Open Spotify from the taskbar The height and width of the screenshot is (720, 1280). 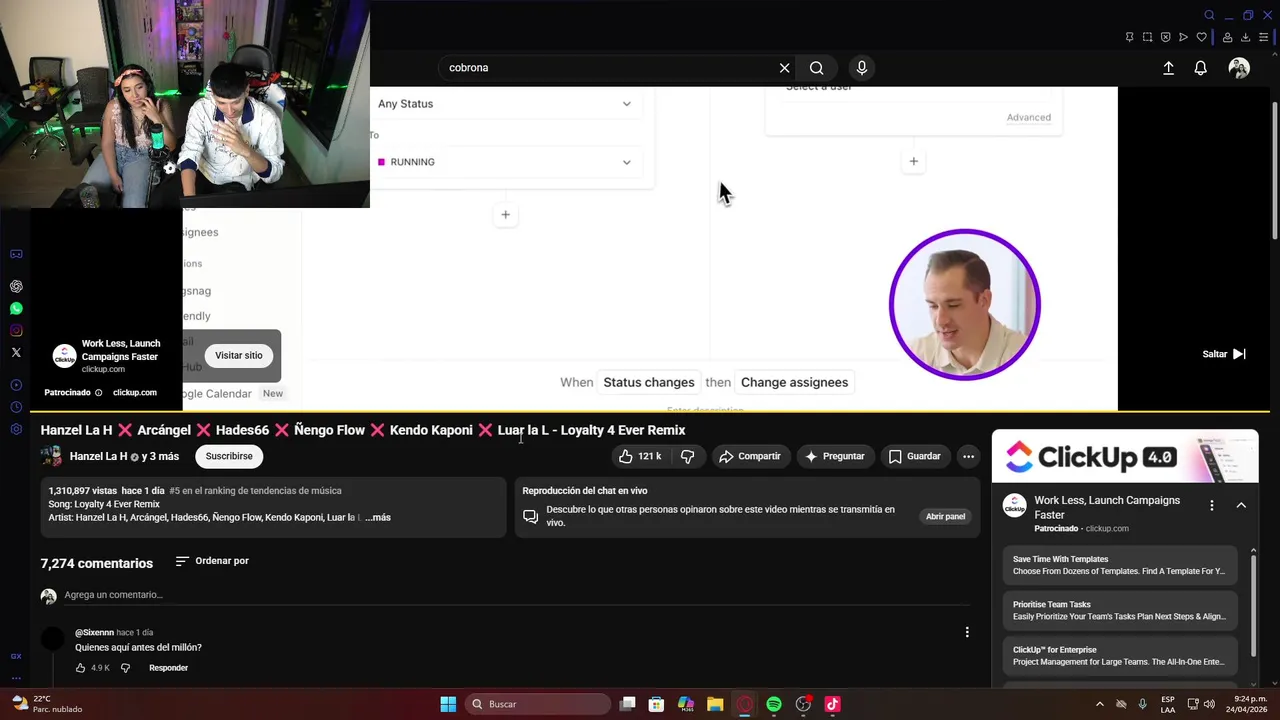[x=774, y=704]
